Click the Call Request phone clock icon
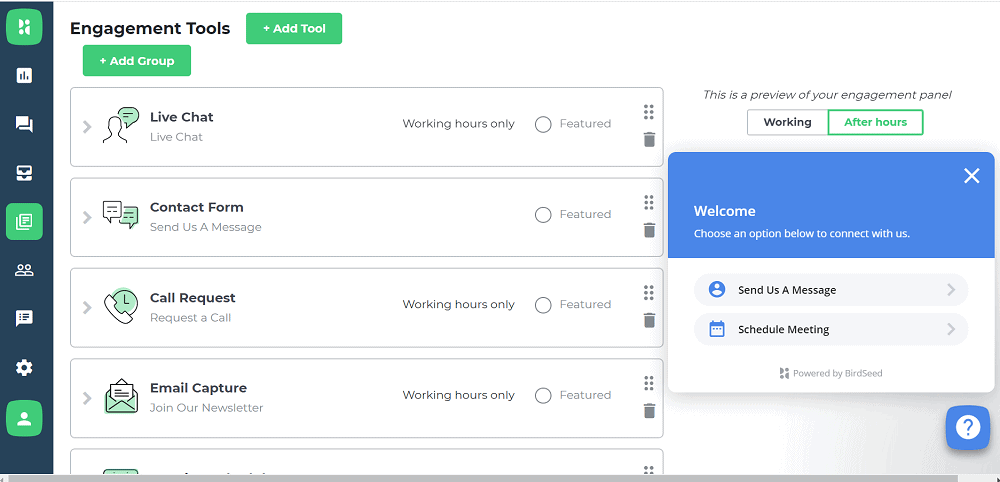Image resolution: width=1000 pixels, height=482 pixels. pos(121,306)
